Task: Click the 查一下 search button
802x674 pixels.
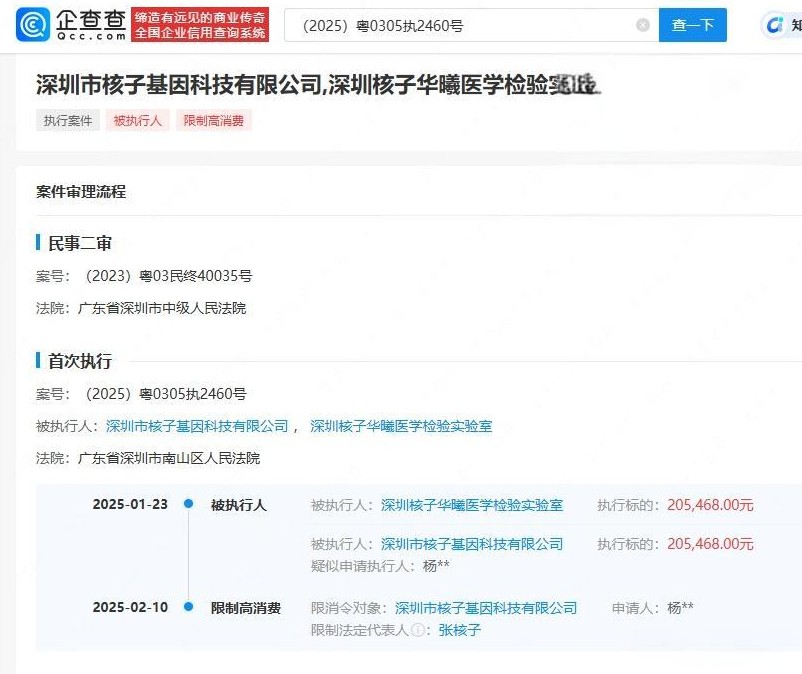Action: 693,25
